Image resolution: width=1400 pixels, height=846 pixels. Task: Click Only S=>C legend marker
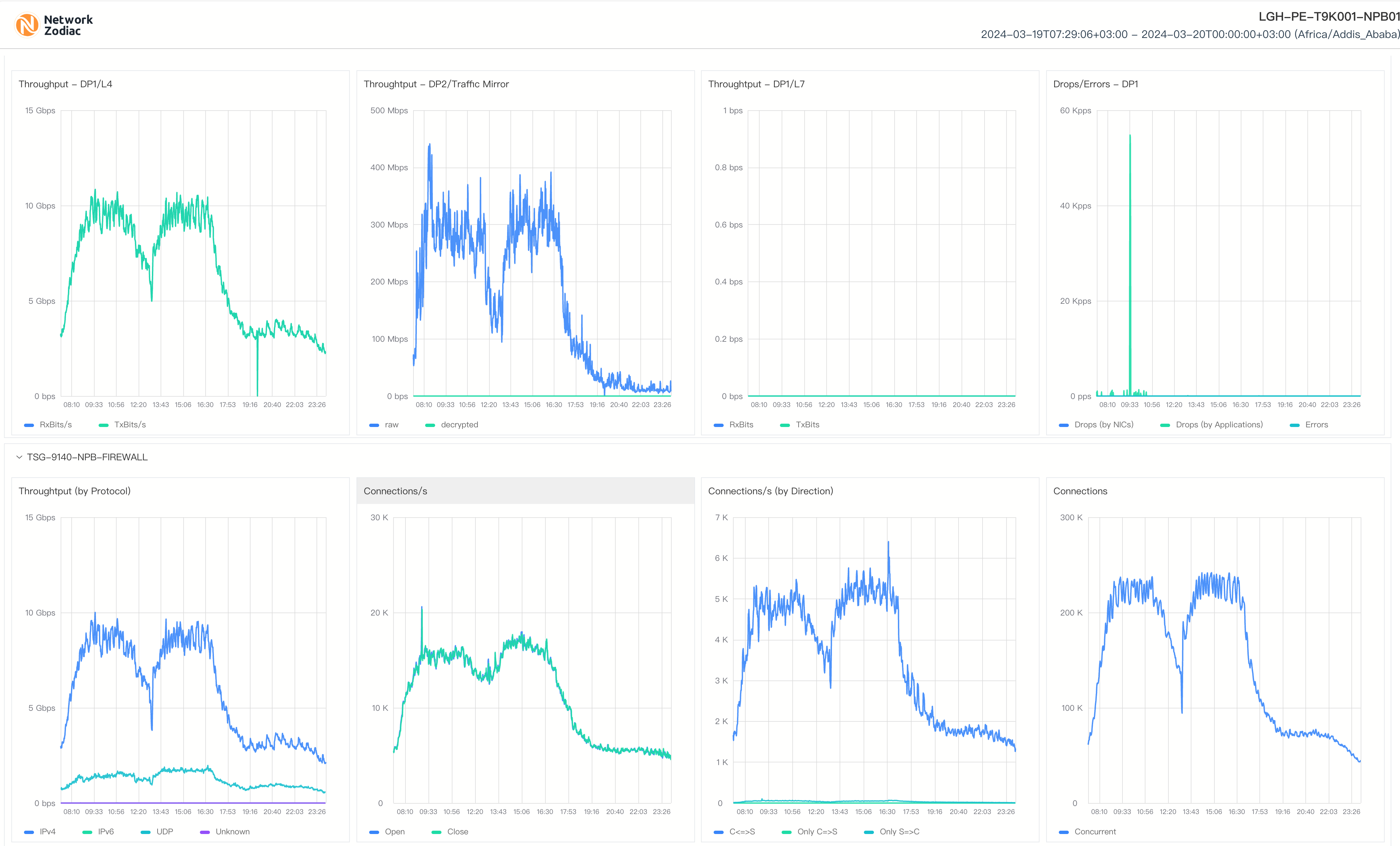869,832
